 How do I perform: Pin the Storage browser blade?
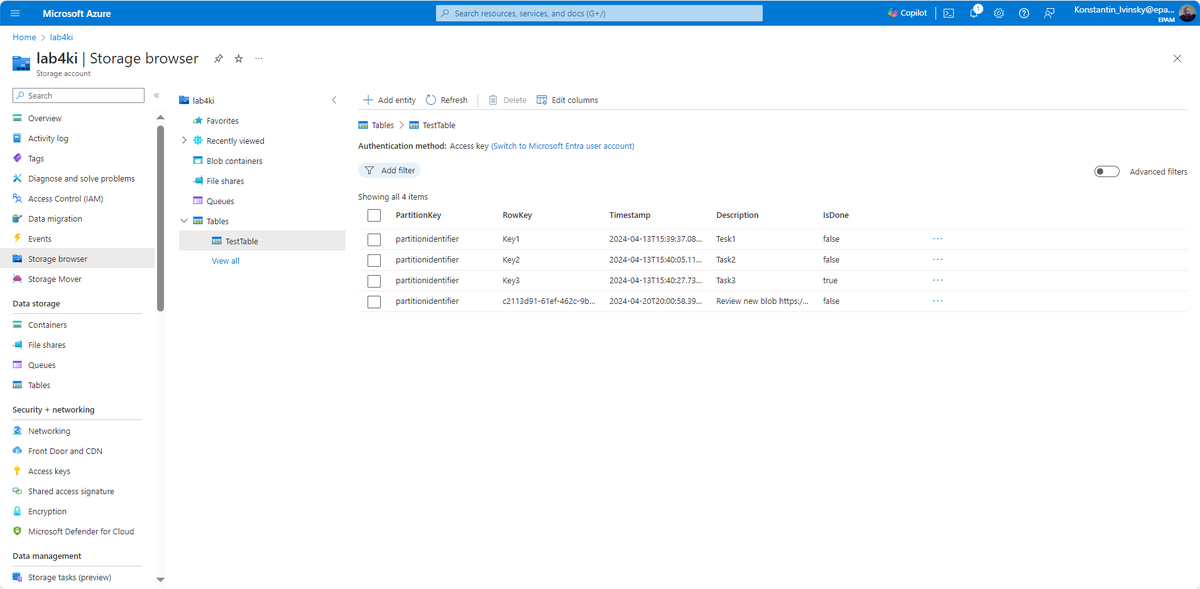[218, 59]
